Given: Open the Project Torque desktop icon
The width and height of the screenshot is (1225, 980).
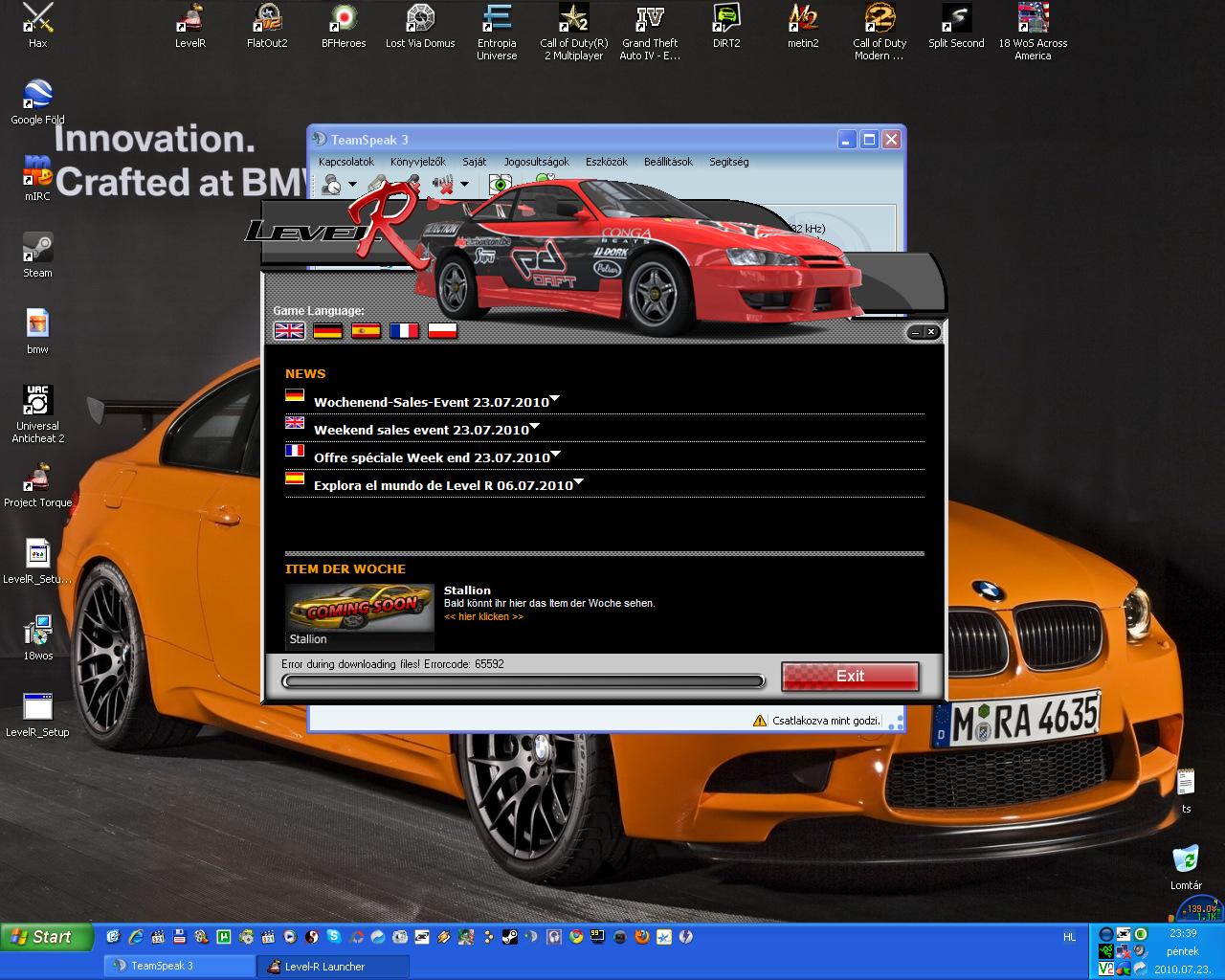Looking at the screenshot, I should click(x=37, y=485).
